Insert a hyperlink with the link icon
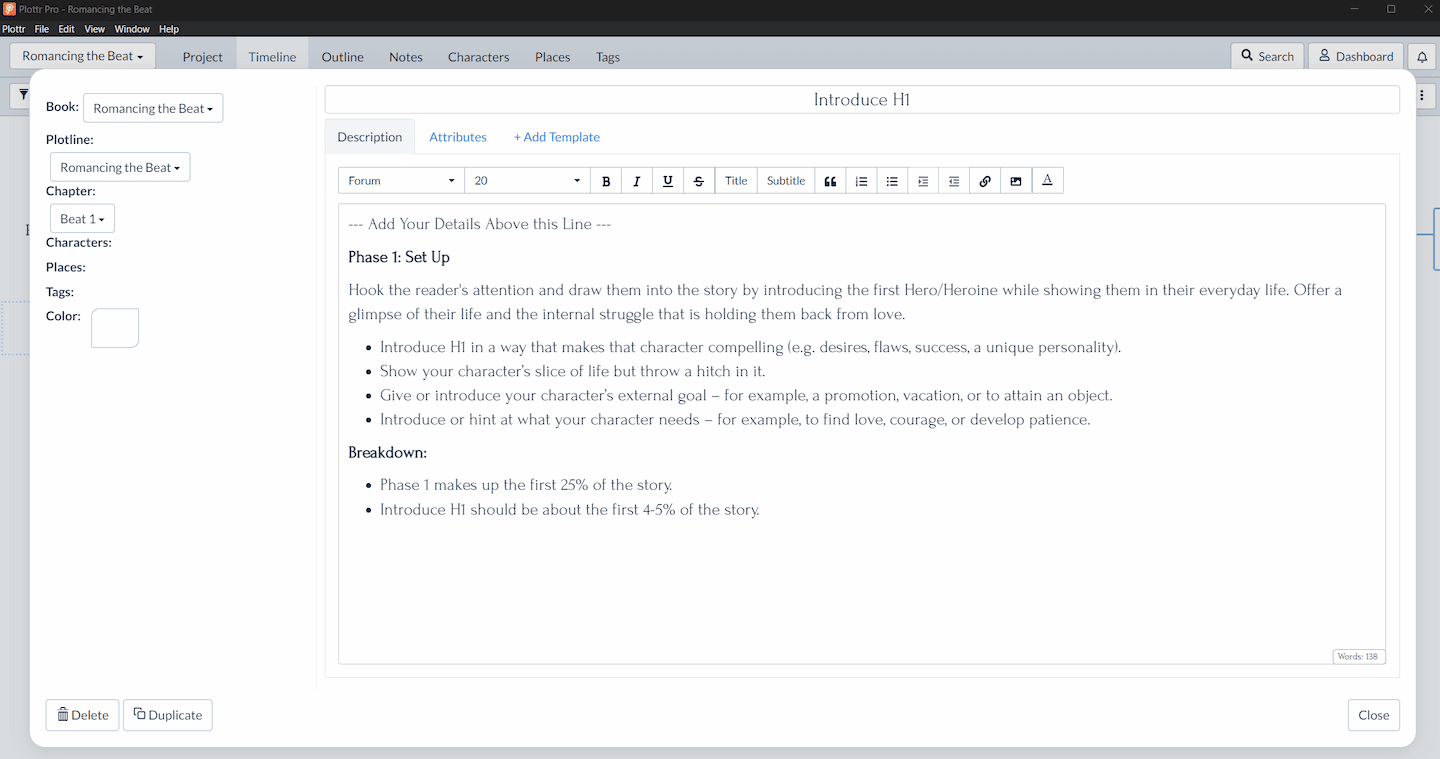 point(985,181)
